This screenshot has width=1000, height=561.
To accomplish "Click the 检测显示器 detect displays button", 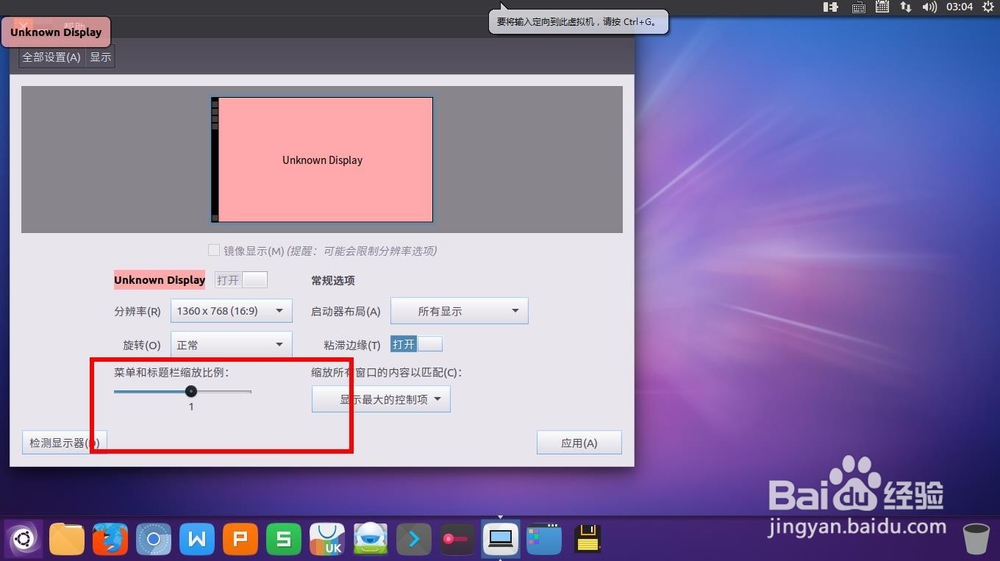I will click(64, 442).
